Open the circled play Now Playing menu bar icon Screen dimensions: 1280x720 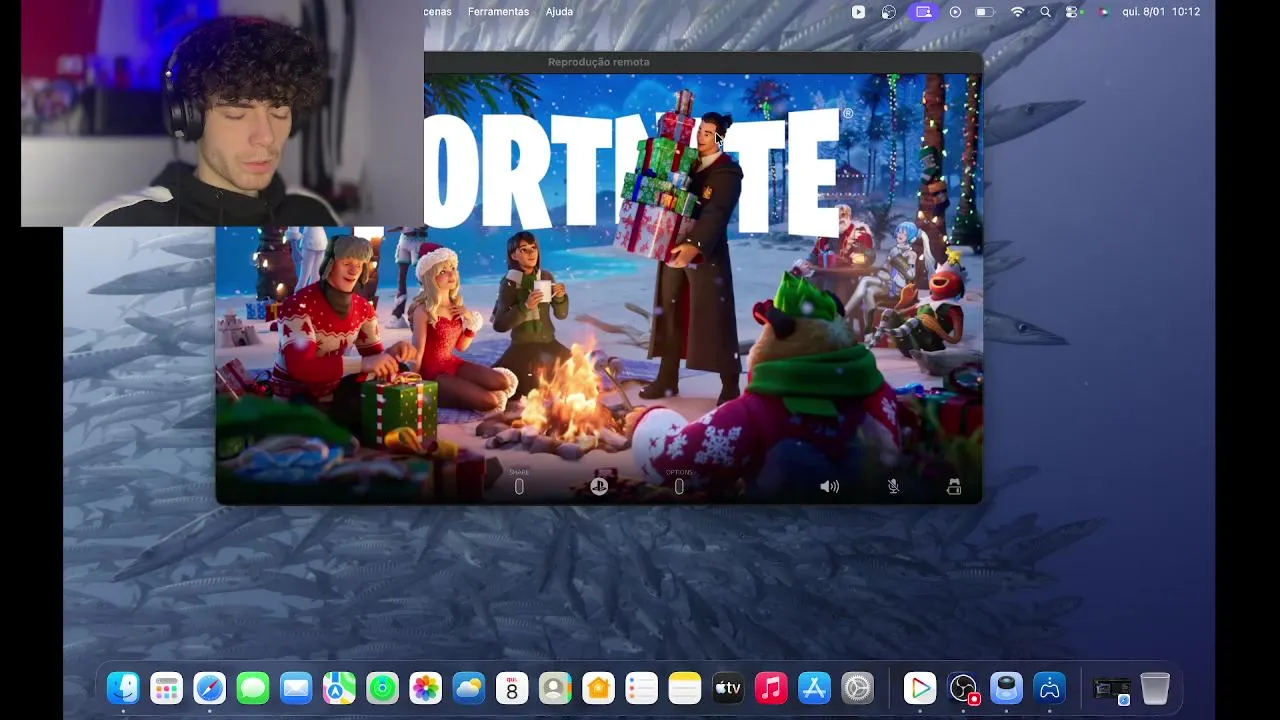(955, 12)
